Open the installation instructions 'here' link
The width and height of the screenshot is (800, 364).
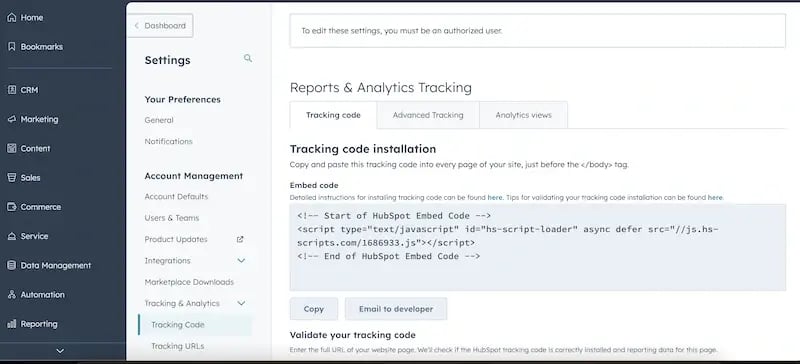tap(495, 198)
